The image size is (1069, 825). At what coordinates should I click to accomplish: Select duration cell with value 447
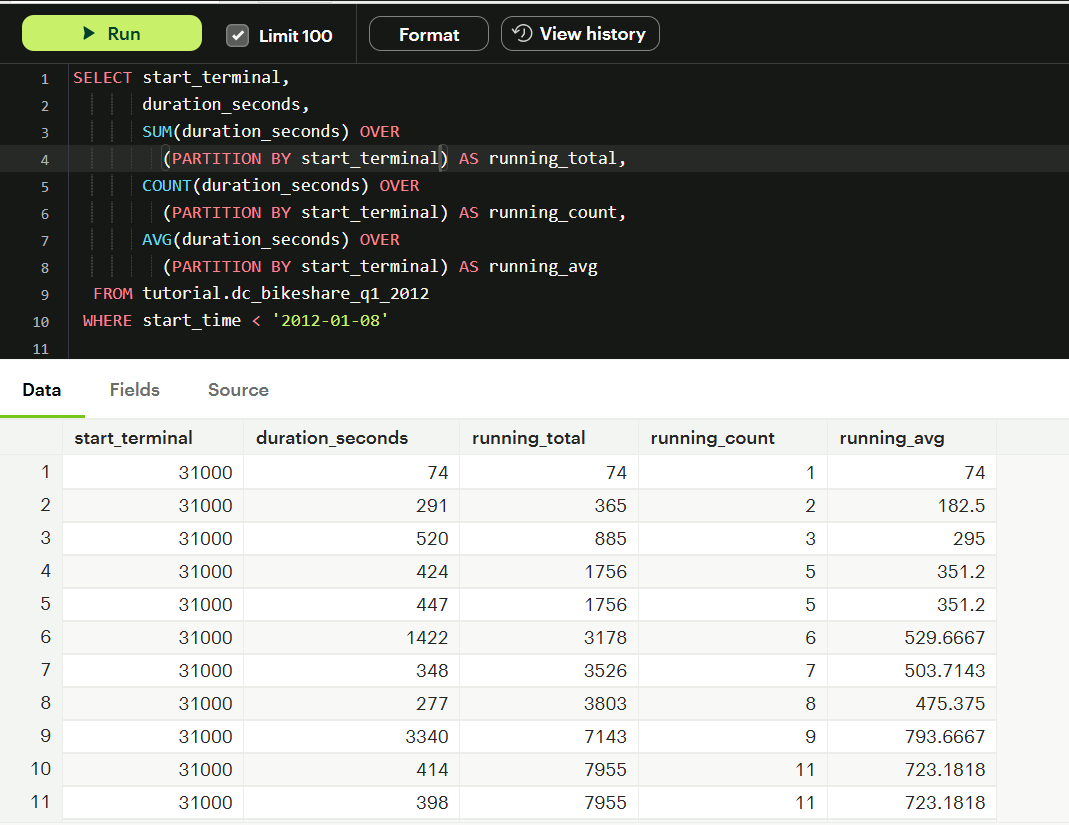[351, 605]
